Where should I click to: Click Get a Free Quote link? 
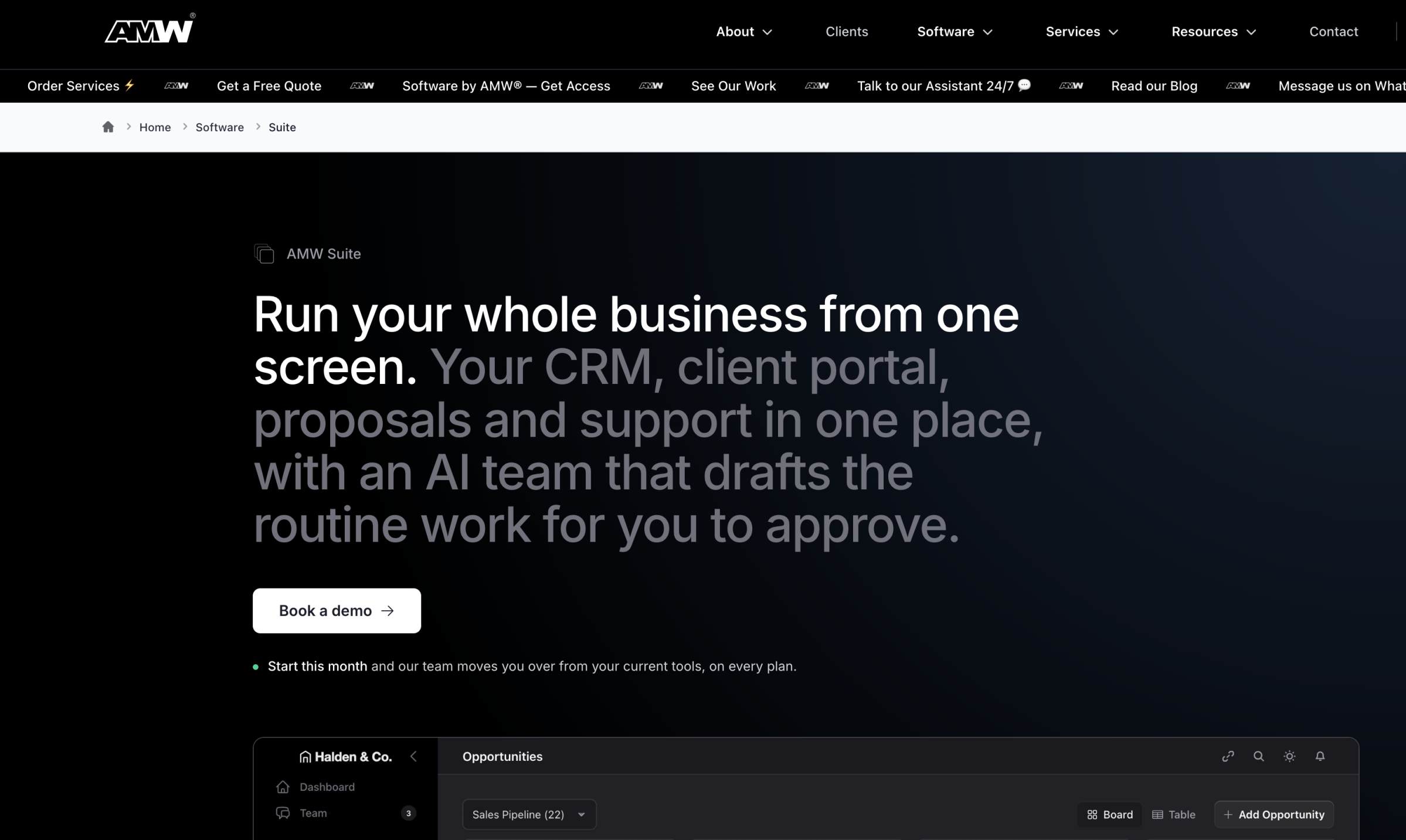269,86
